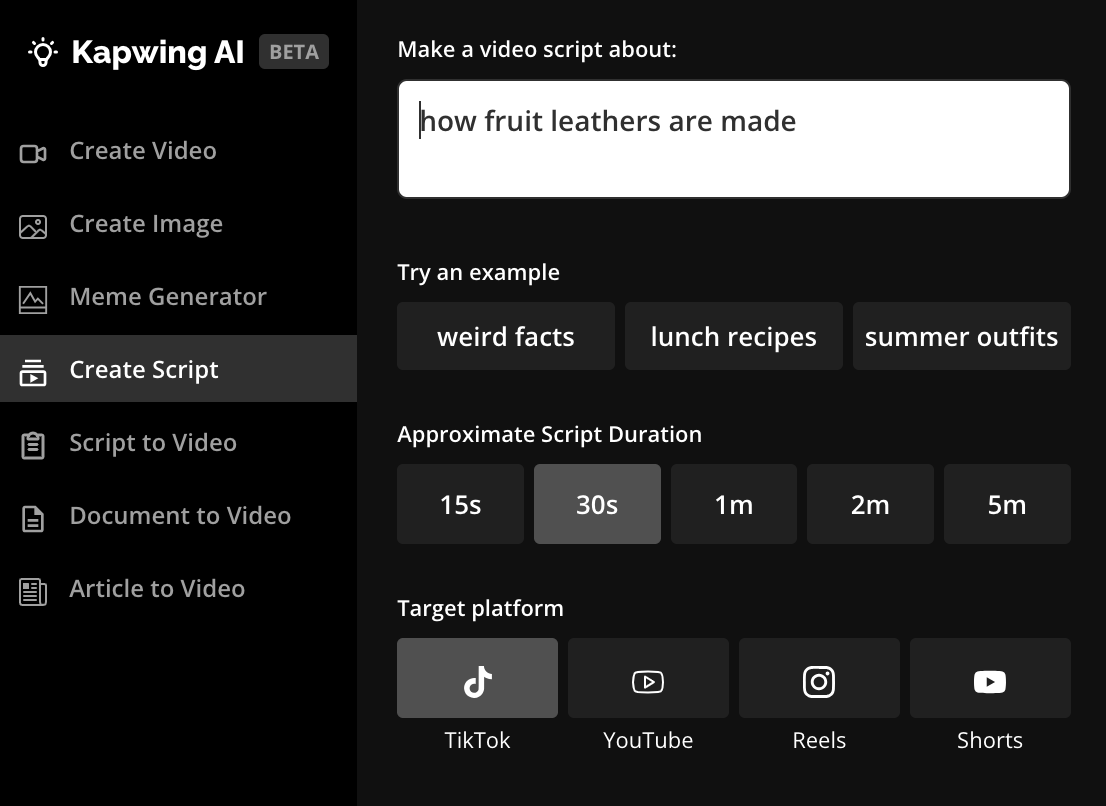Open Create Video from the sidebar

point(142,150)
